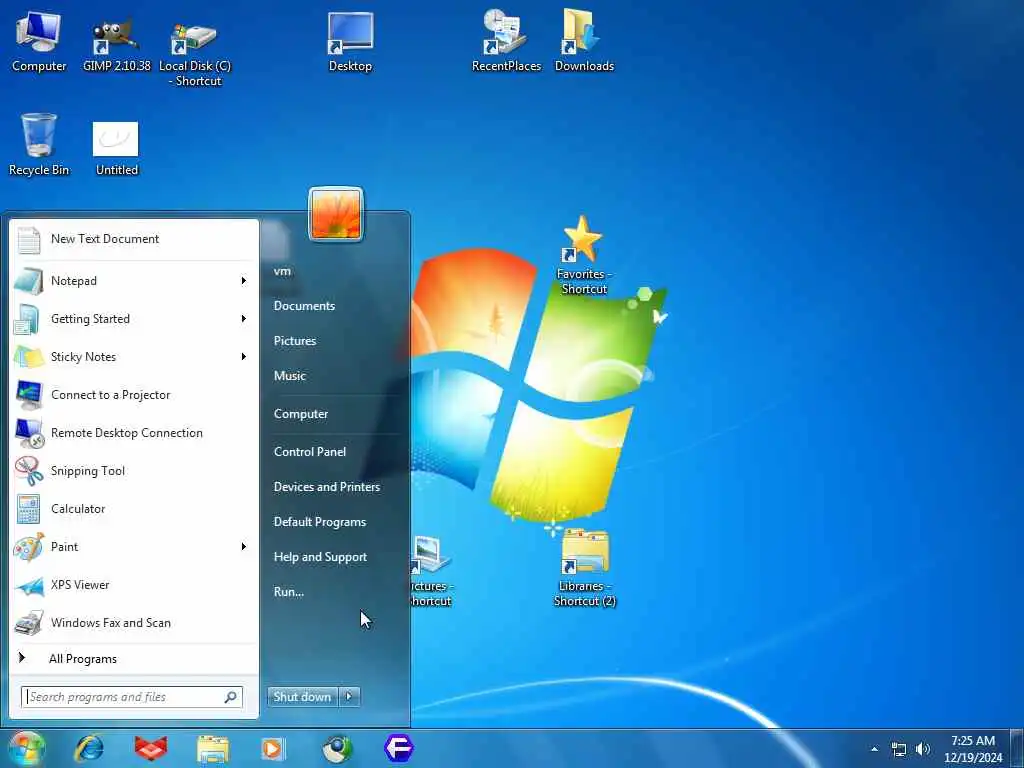Image resolution: width=1024 pixels, height=768 pixels.
Task: Open Devices and Printers
Action: coord(327,487)
